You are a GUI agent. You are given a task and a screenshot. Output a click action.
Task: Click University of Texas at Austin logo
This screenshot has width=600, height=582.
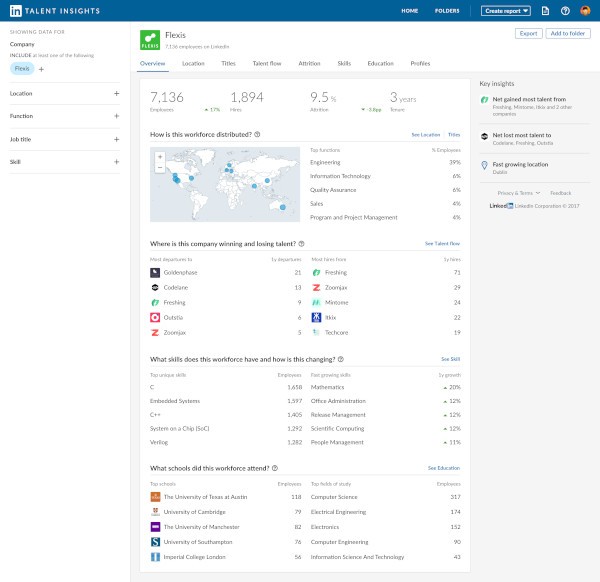point(155,497)
